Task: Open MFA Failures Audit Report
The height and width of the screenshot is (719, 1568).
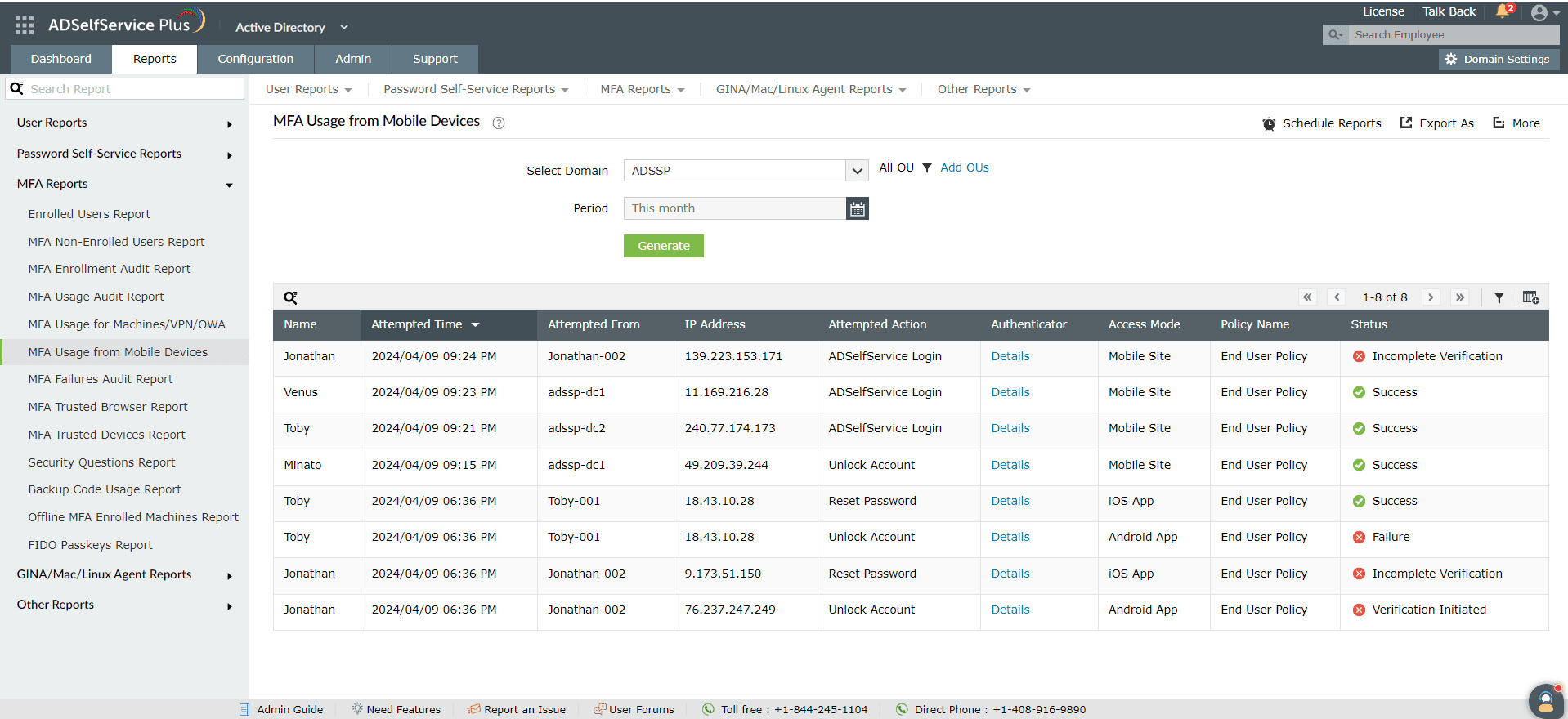Action: (101, 379)
